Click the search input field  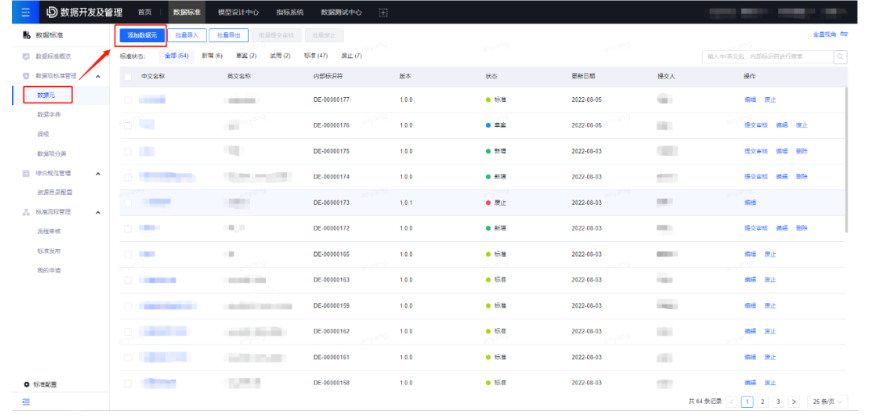[768, 56]
